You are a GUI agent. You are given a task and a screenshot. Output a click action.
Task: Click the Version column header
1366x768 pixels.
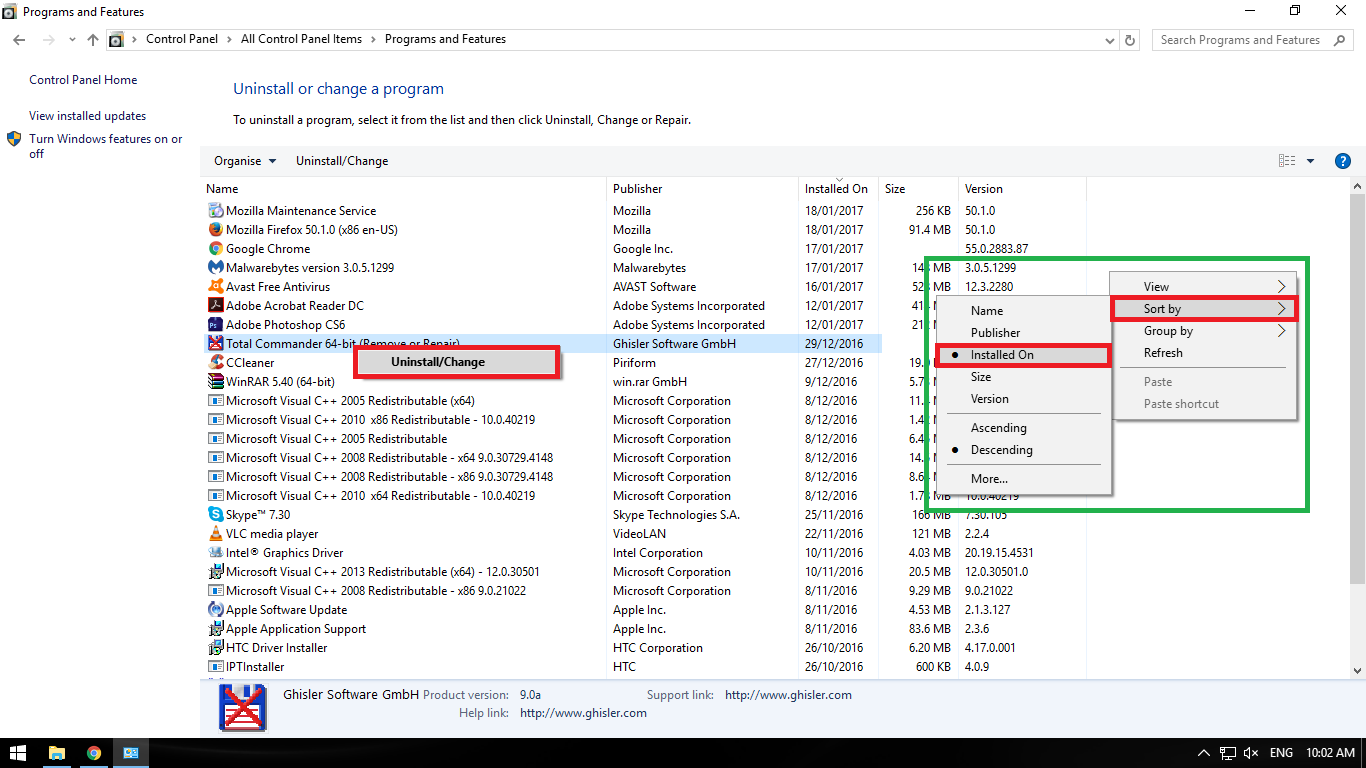tap(1021, 188)
